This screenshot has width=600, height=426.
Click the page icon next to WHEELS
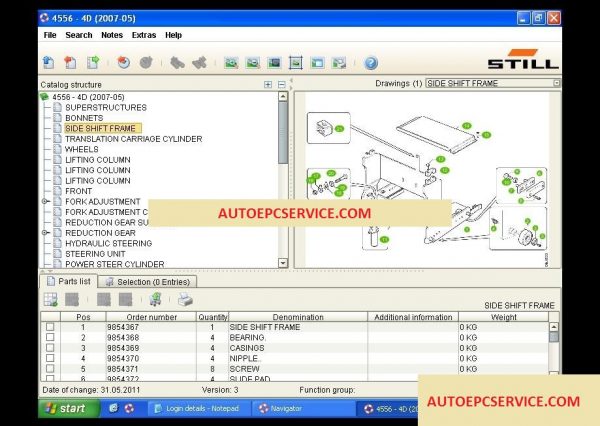(x=57, y=149)
